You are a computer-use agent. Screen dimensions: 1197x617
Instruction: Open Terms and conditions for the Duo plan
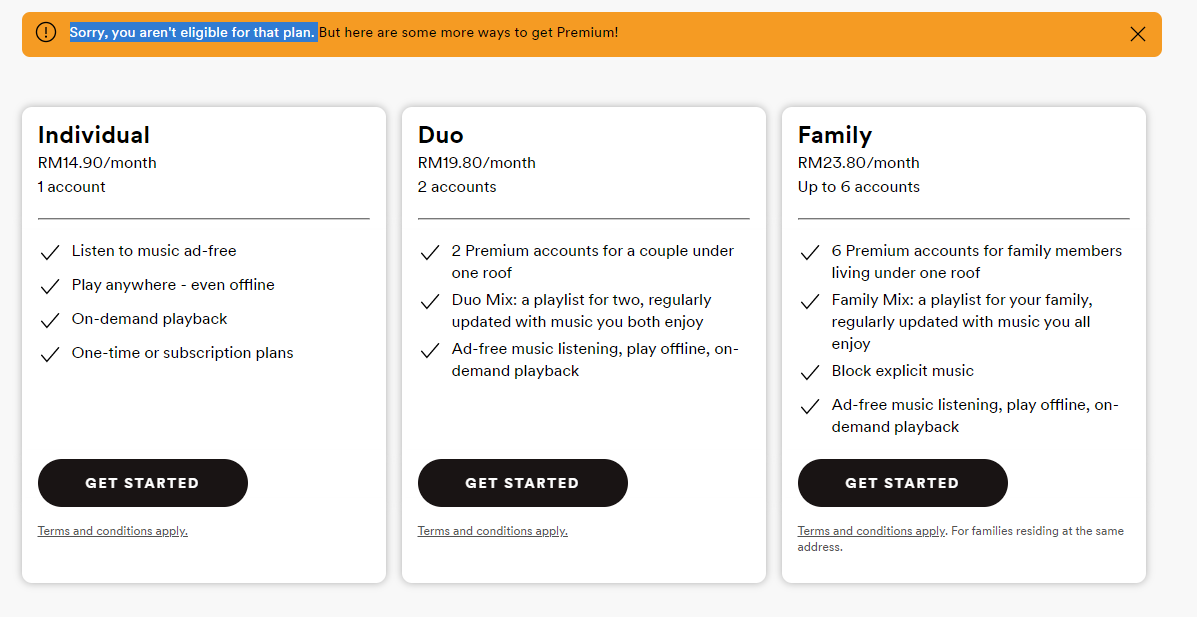(492, 531)
